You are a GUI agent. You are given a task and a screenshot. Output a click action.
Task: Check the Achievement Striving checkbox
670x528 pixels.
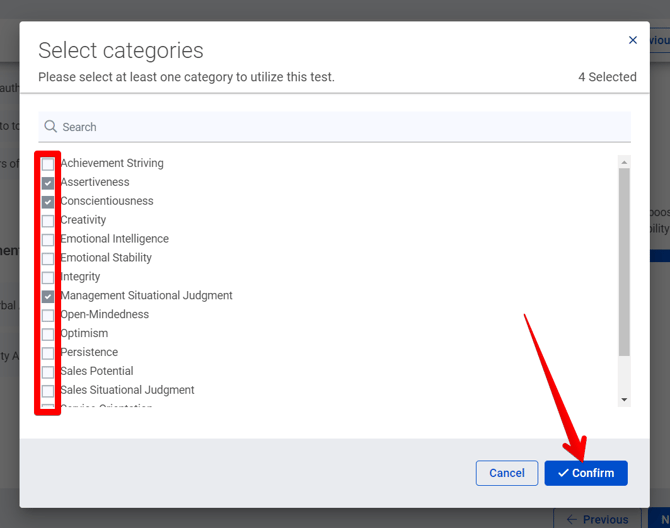[48, 164]
